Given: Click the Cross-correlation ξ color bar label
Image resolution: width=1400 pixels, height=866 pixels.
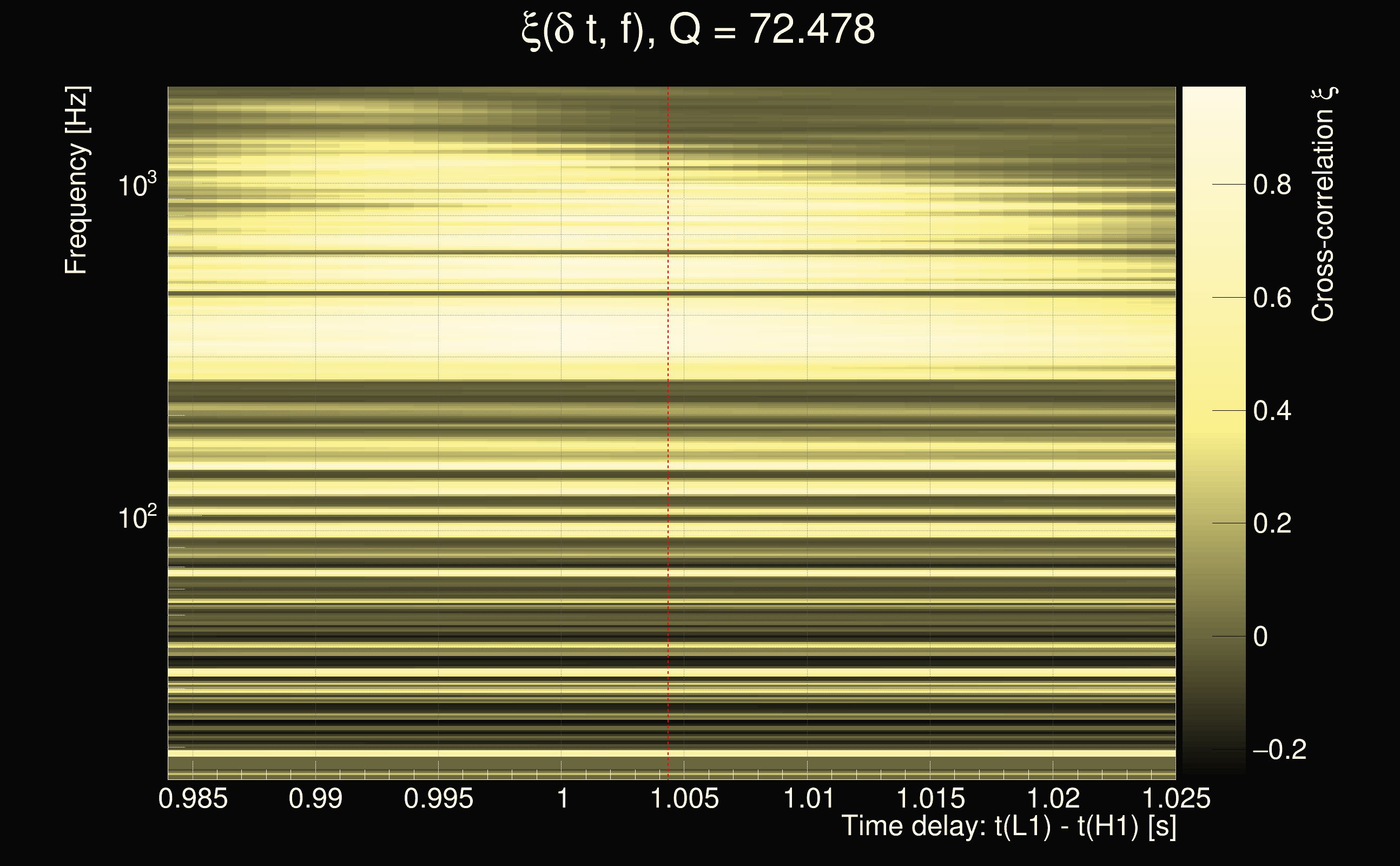Looking at the screenshot, I should tap(1323, 204).
